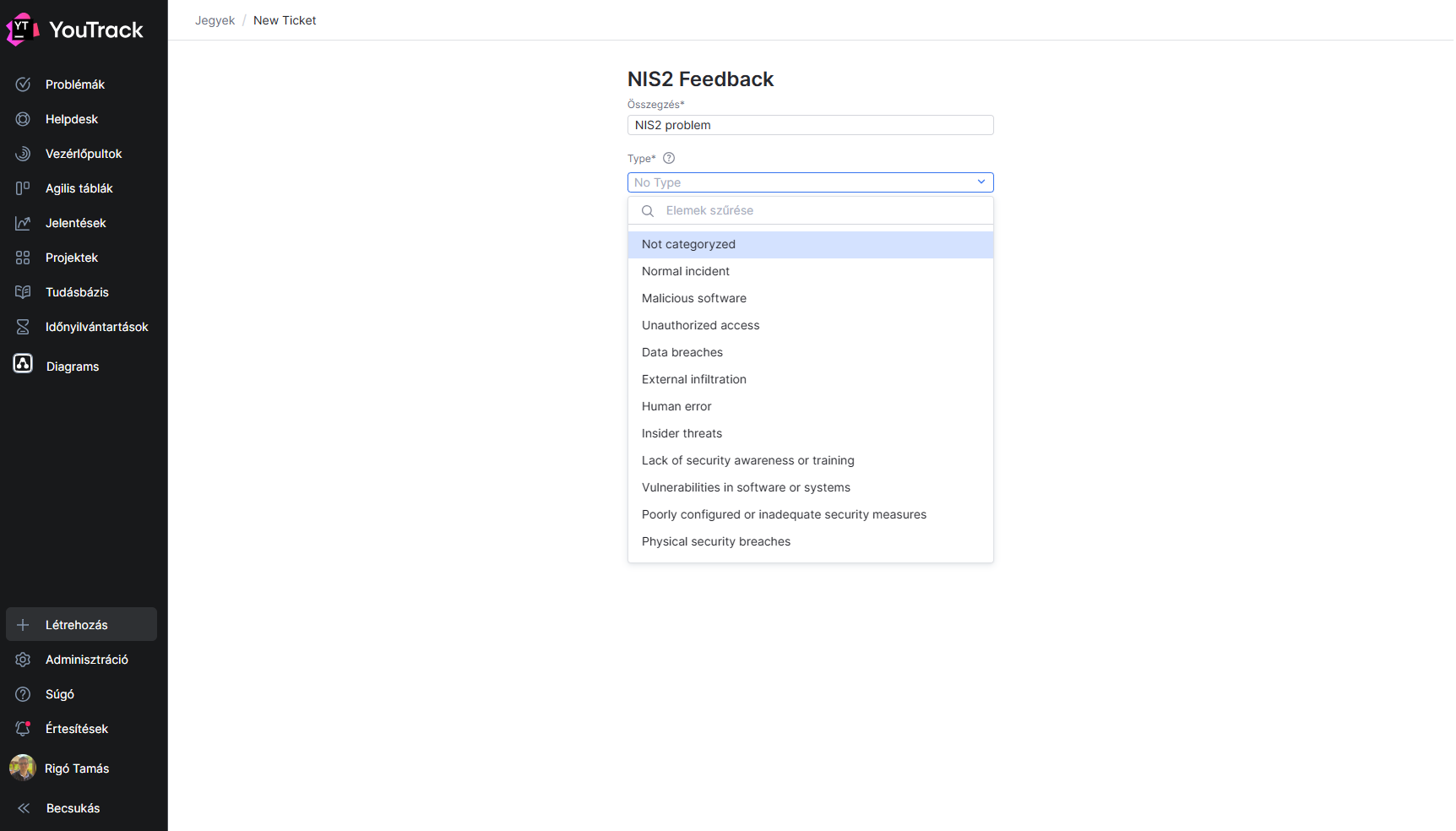This screenshot has height=831, width=1456.
Task: Collapse sidebar with Becsukás
Action: (73, 808)
